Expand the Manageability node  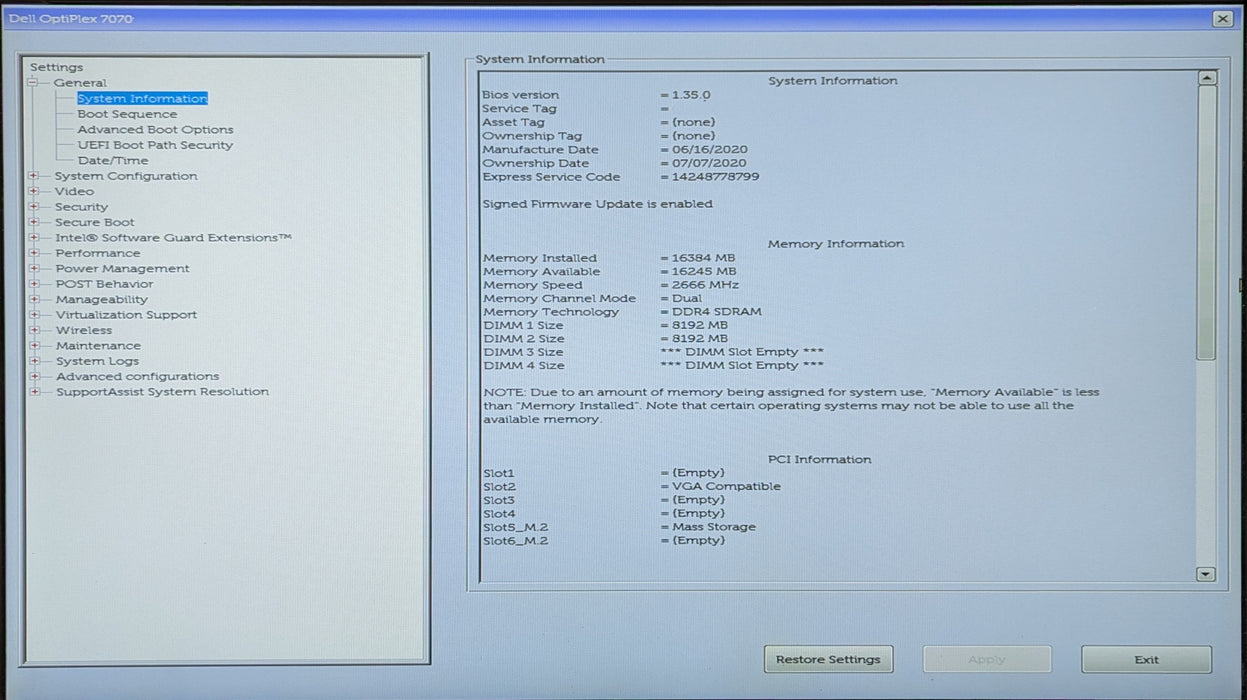pos(34,299)
